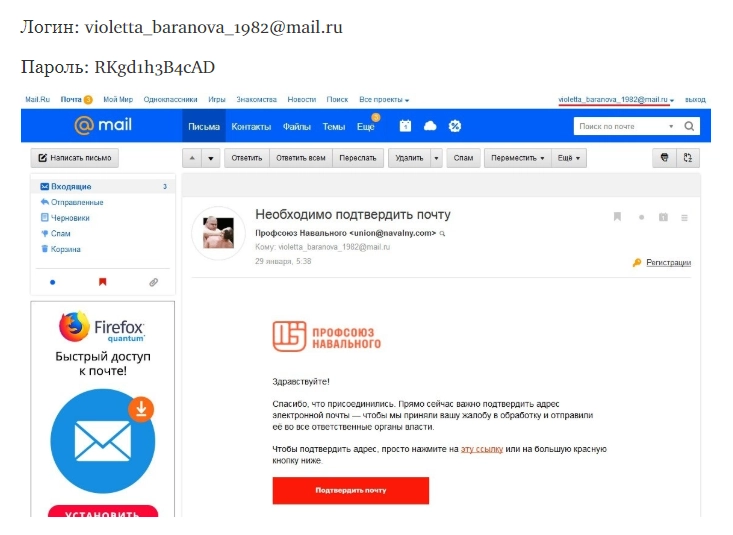Click the percent discounts icon
This screenshot has width=733, height=535.
(455, 126)
